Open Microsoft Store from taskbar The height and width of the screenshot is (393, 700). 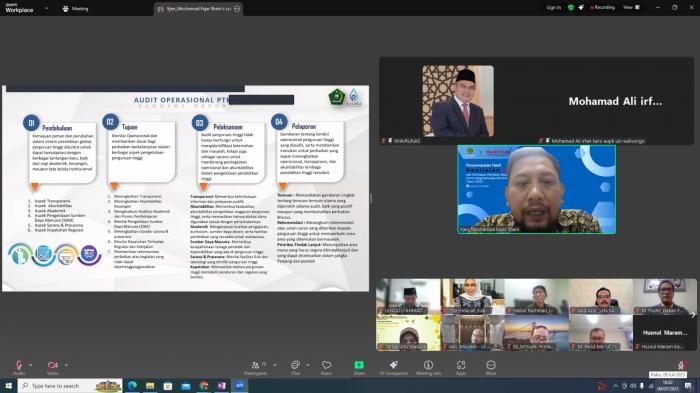pyautogui.click(x=168, y=385)
